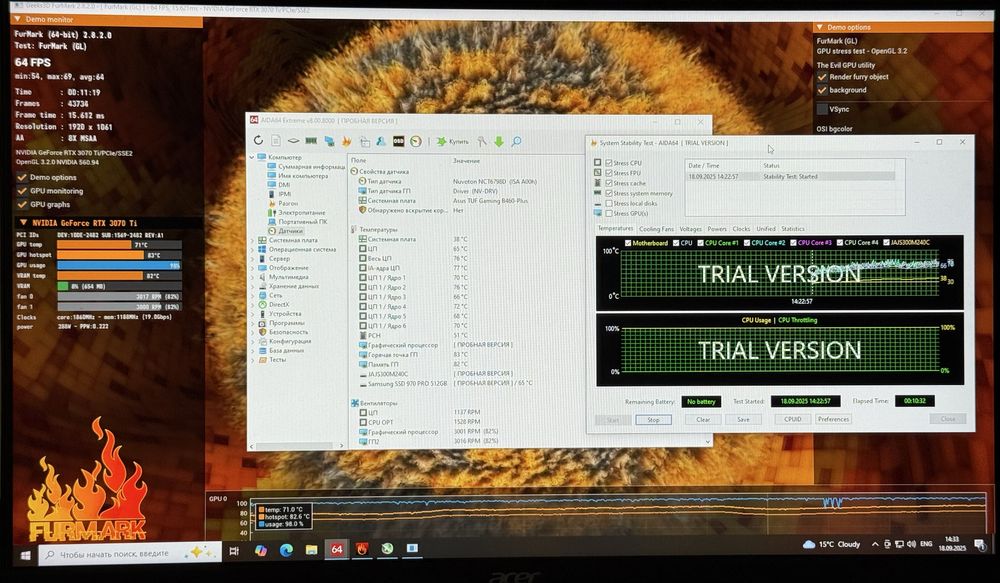Click the Task View taskbar icon
The width and height of the screenshot is (1000, 583).
pyautogui.click(x=234, y=550)
